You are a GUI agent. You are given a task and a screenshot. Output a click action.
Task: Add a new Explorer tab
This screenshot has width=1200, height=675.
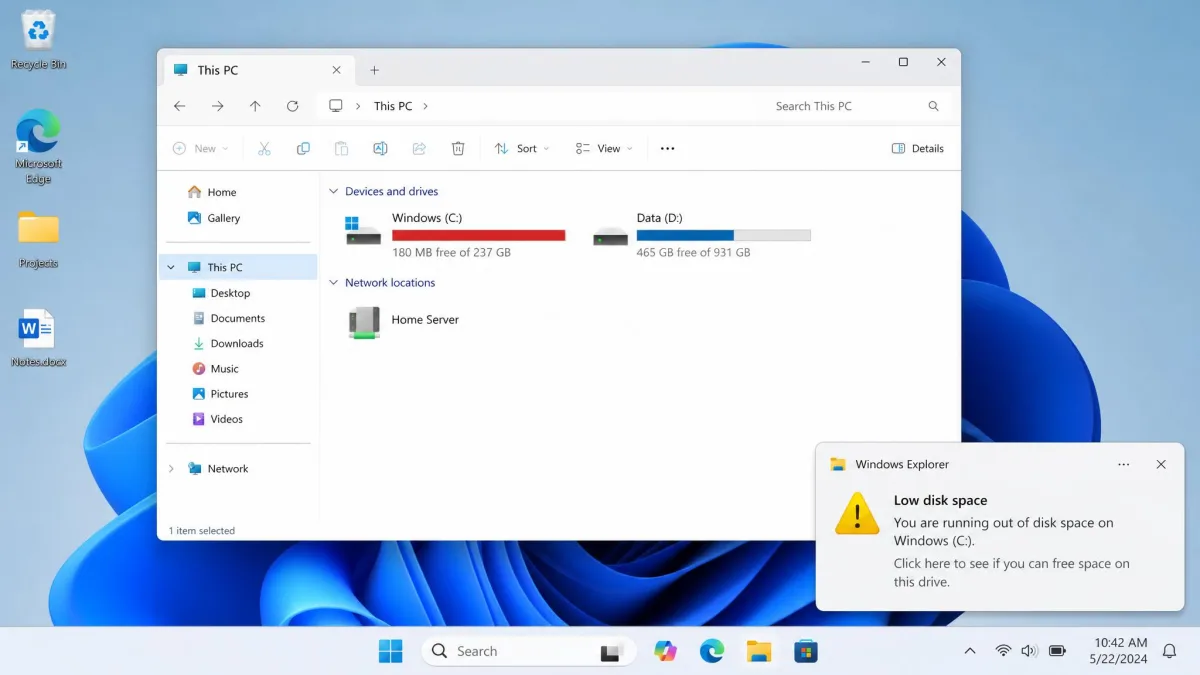pos(375,70)
